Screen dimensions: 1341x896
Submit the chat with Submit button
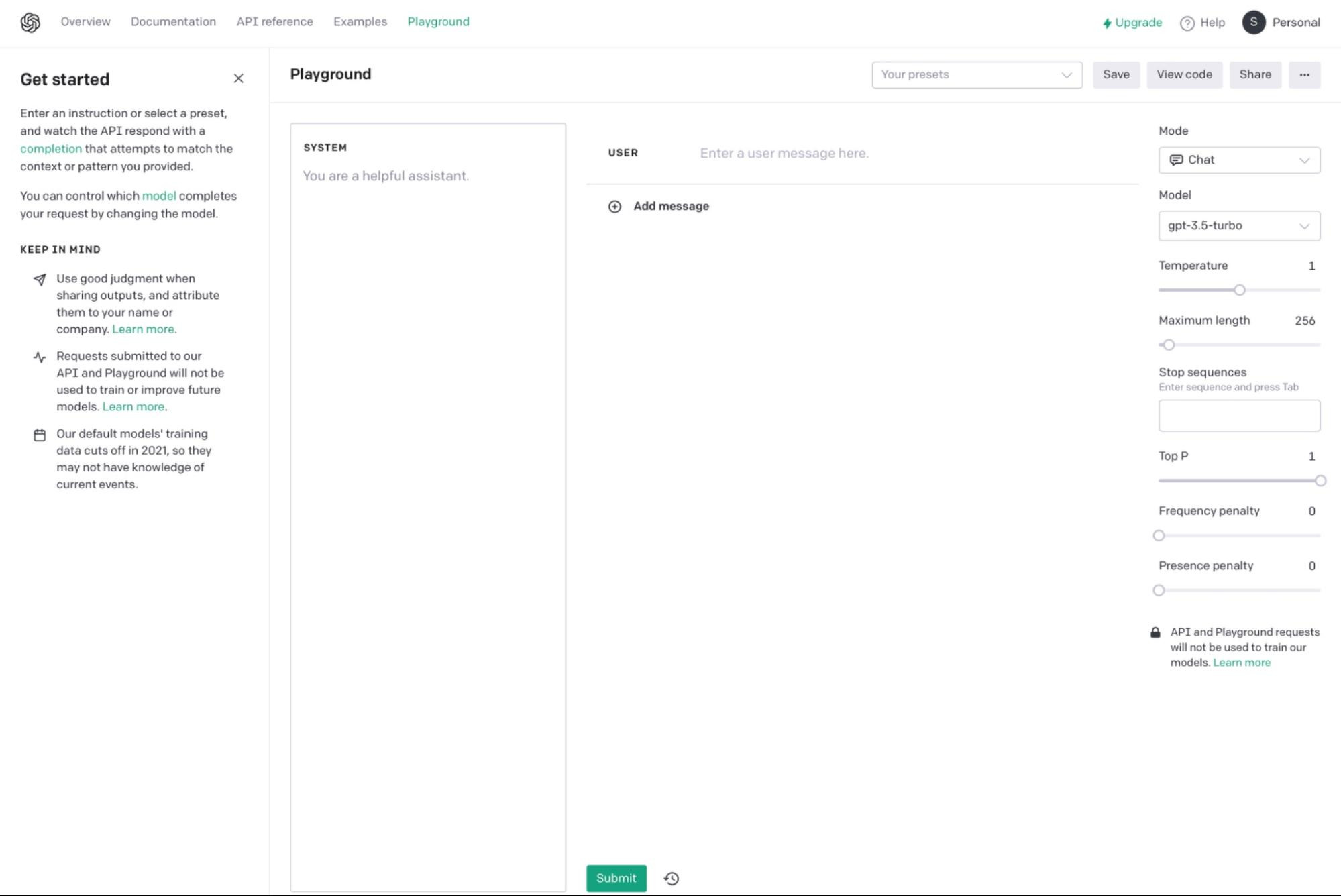click(616, 878)
